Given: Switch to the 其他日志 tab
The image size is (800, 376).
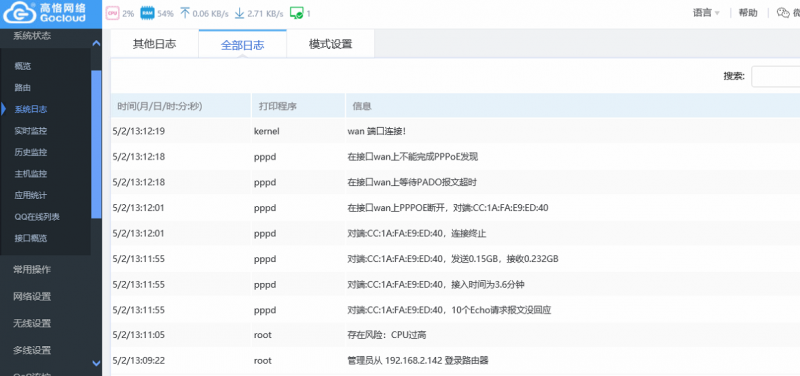Looking at the screenshot, I should (x=155, y=44).
